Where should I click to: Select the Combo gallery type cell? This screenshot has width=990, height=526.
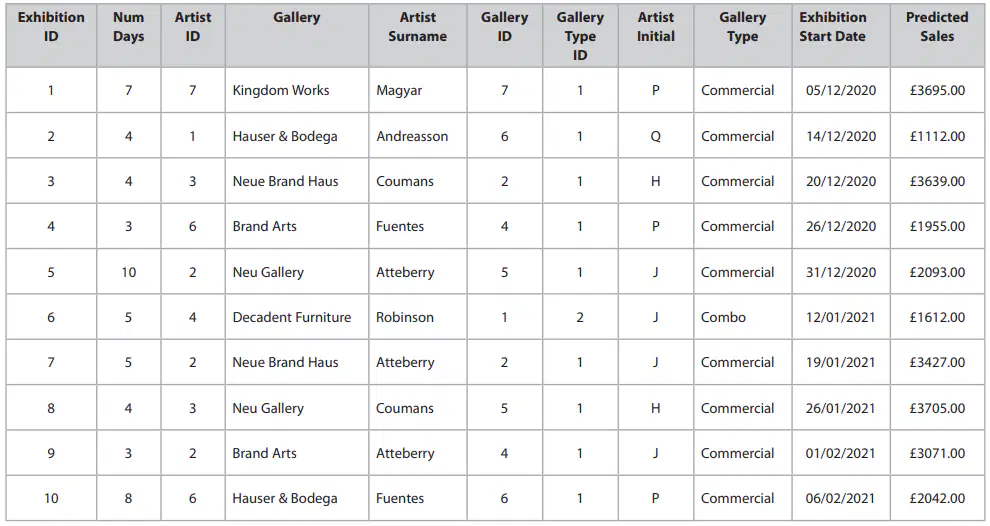742,317
